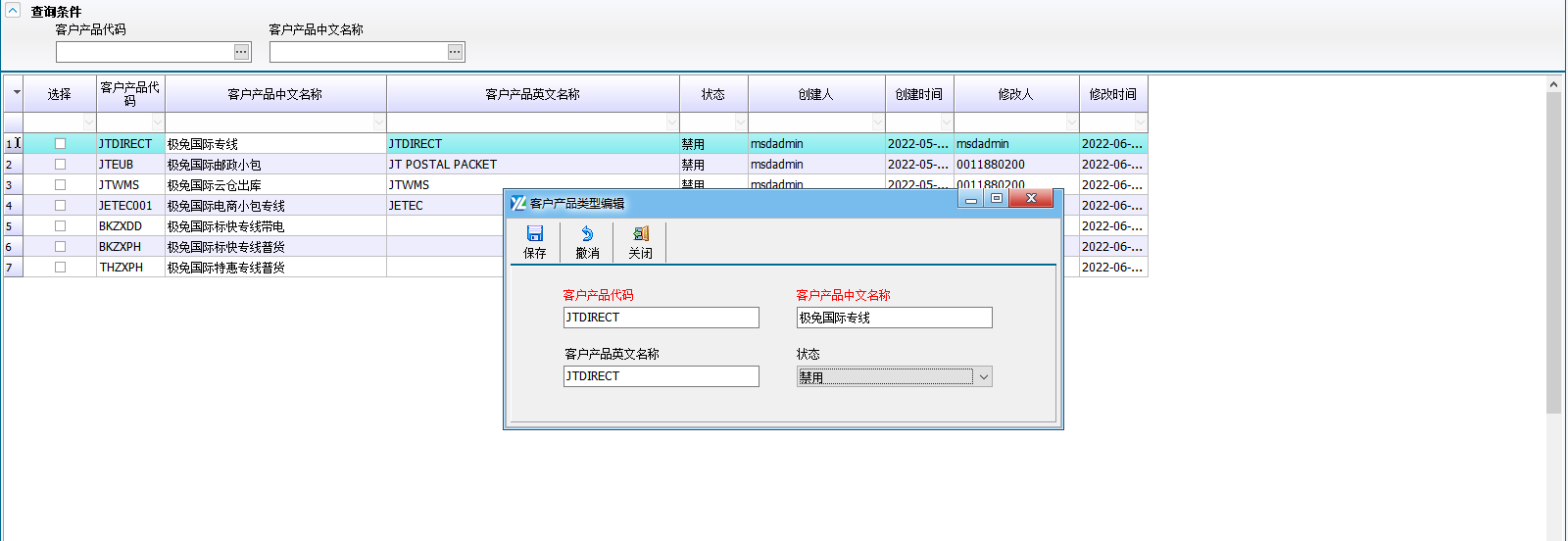Select cell 极兔国际电商小包专线
This screenshot has height=541, width=1568.
point(275,205)
